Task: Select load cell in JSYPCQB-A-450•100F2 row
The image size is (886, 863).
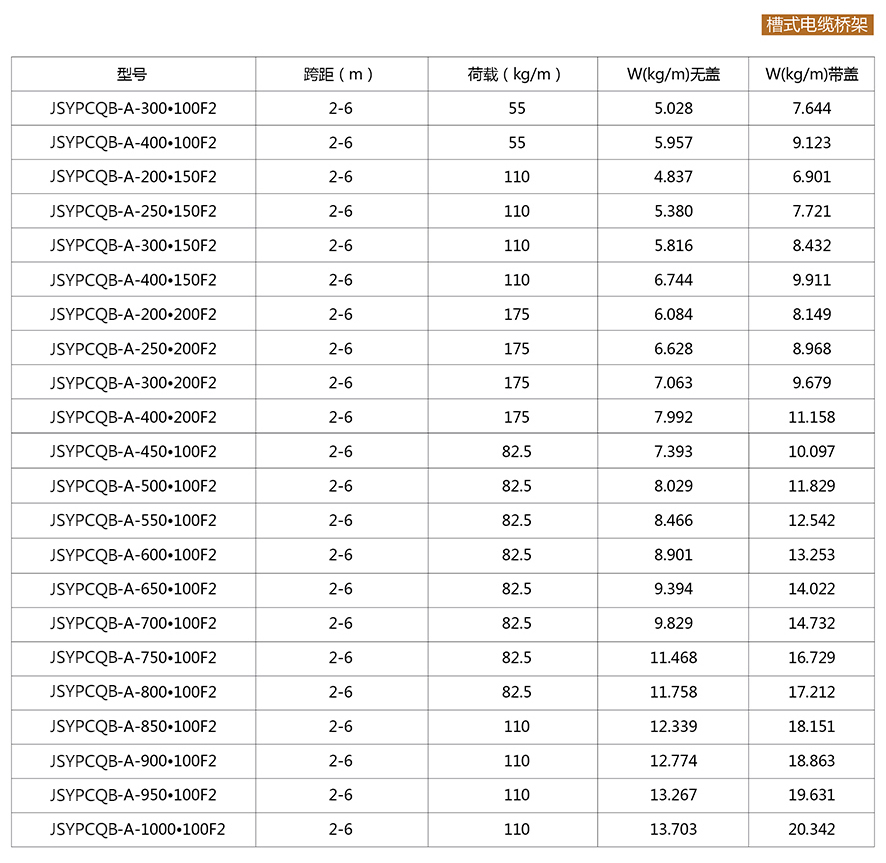Action: 516,451
